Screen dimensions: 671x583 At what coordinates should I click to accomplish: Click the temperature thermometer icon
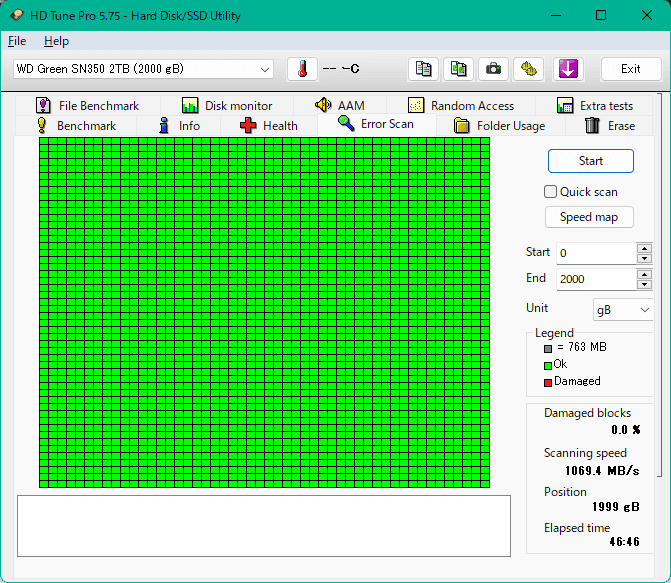click(x=302, y=69)
